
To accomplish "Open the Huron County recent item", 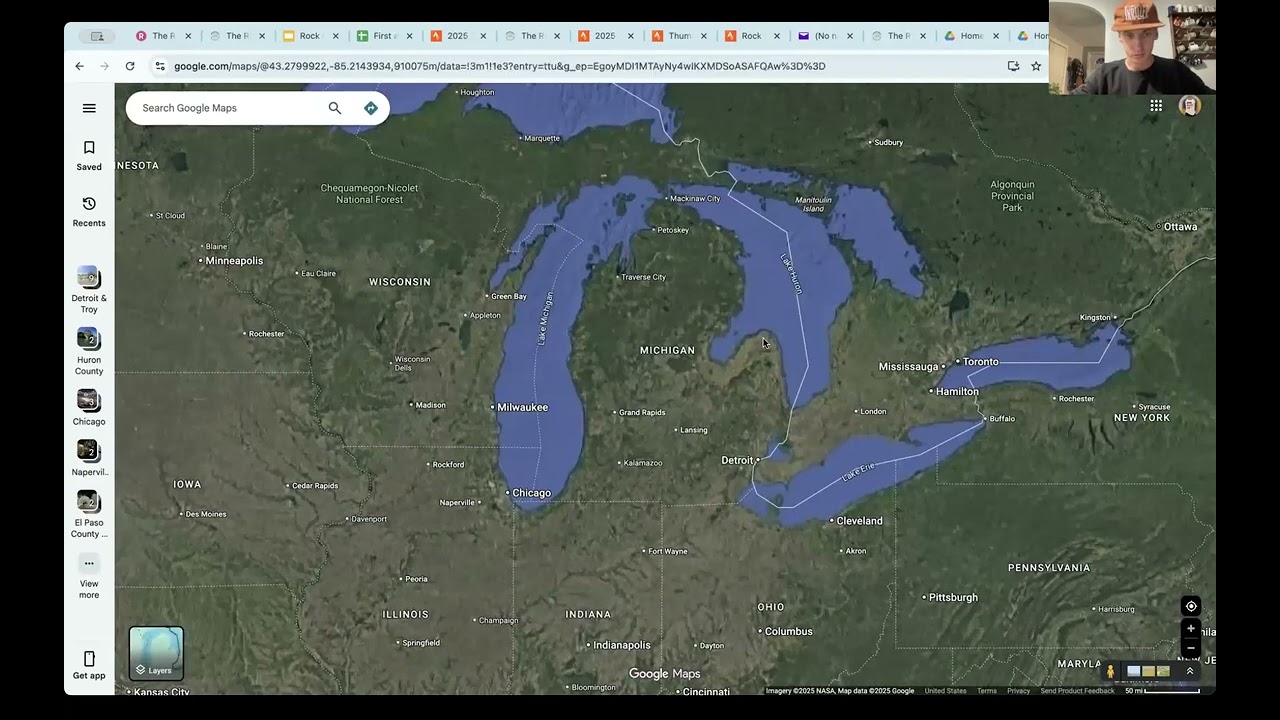I will click(x=89, y=352).
